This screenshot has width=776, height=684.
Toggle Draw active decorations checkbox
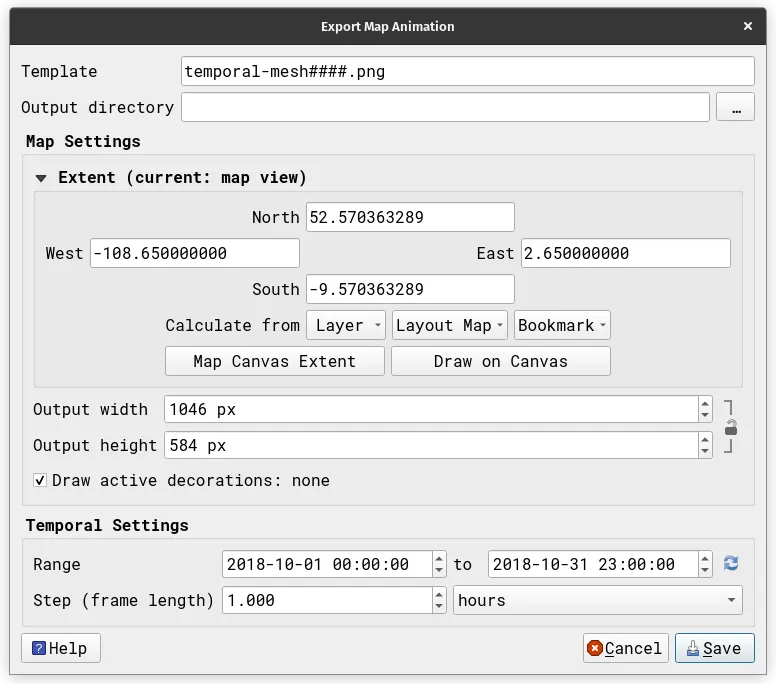pos(40,481)
